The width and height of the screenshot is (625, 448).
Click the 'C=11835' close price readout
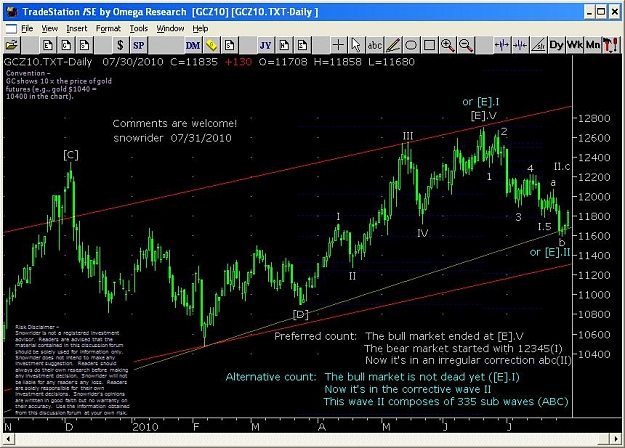click(194, 62)
